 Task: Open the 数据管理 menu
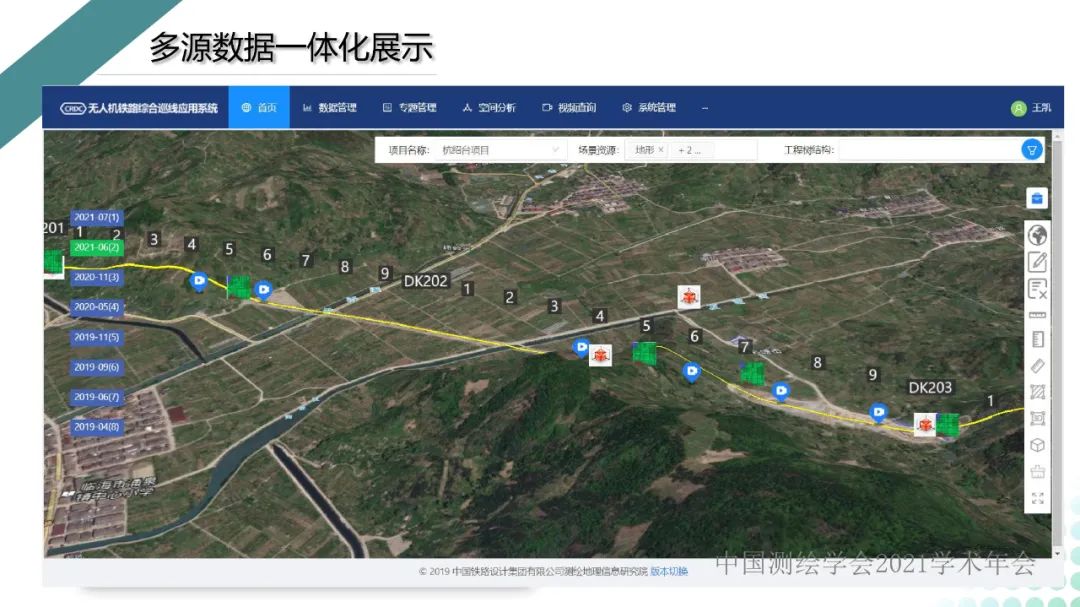(329, 108)
